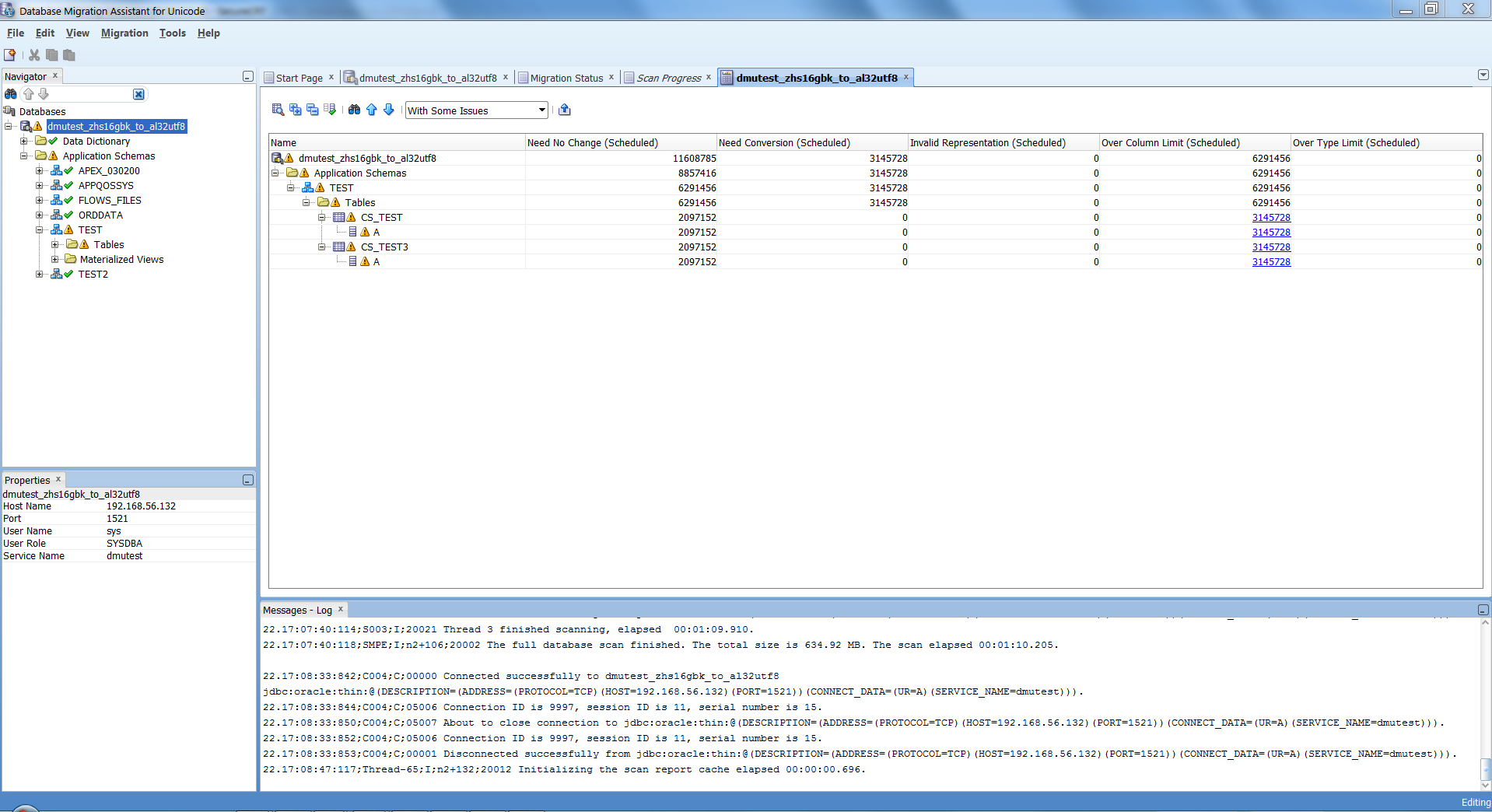Expand APEX_030200 schema in Navigator

[40, 170]
